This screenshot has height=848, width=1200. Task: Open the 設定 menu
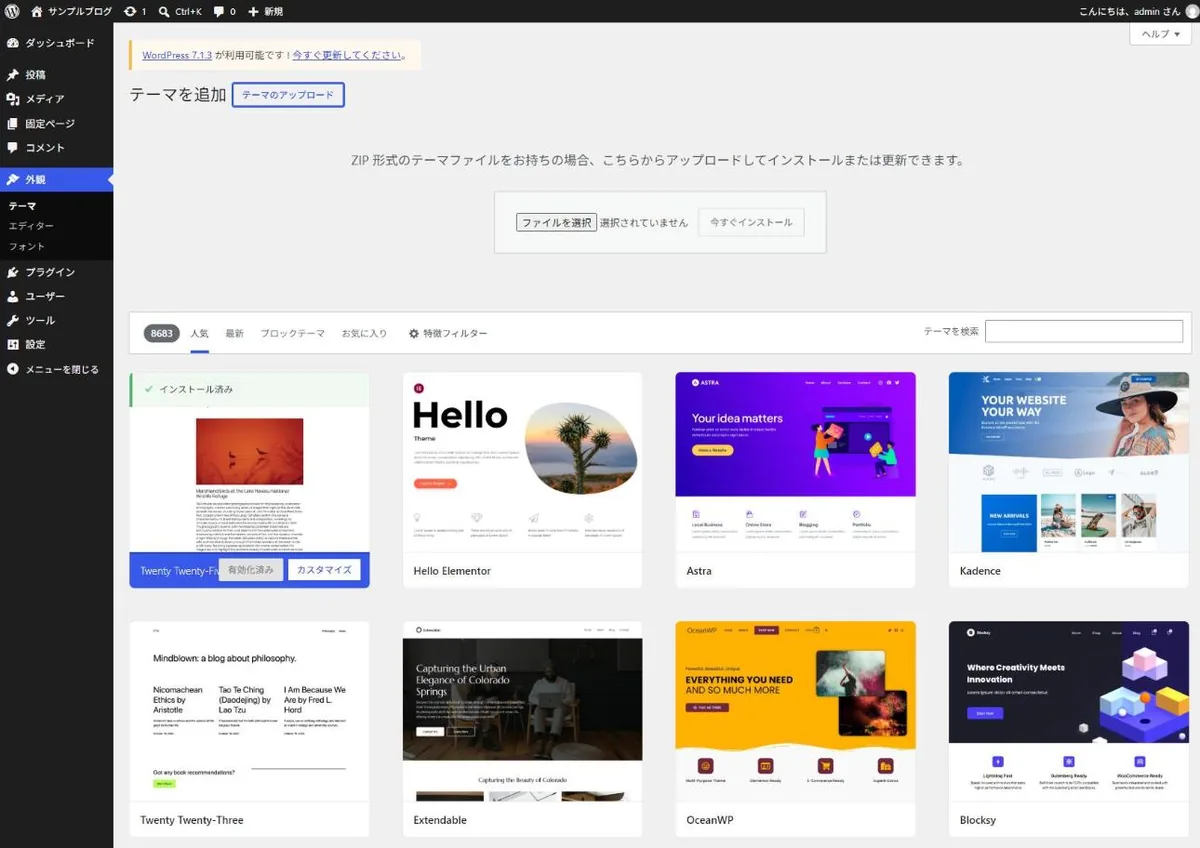pyautogui.click(x=56, y=344)
